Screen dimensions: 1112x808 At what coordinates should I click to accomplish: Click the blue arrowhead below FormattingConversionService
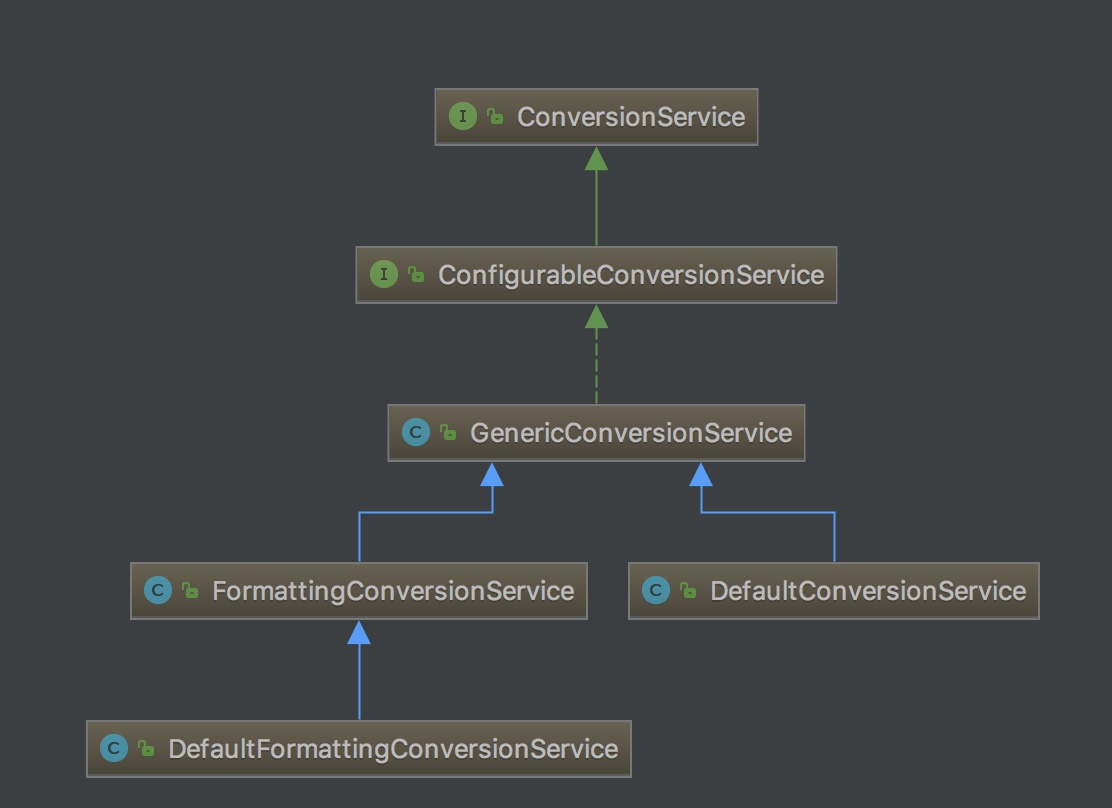click(x=359, y=632)
